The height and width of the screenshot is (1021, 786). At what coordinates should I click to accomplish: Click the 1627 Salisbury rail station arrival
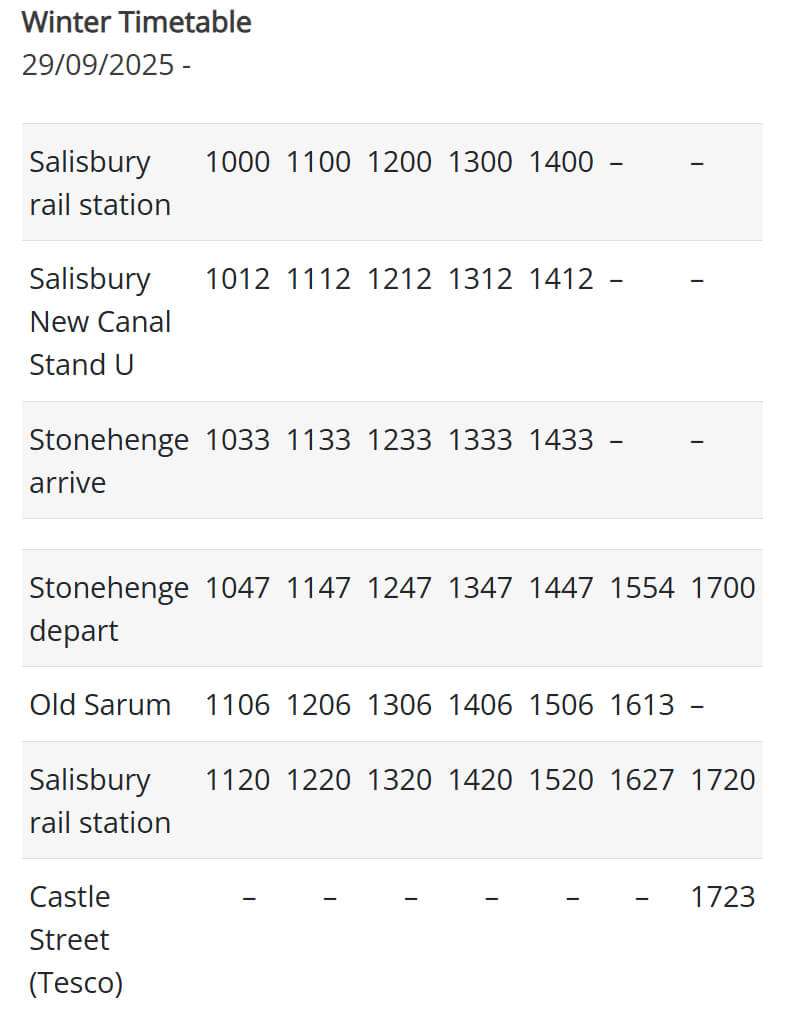(x=642, y=780)
